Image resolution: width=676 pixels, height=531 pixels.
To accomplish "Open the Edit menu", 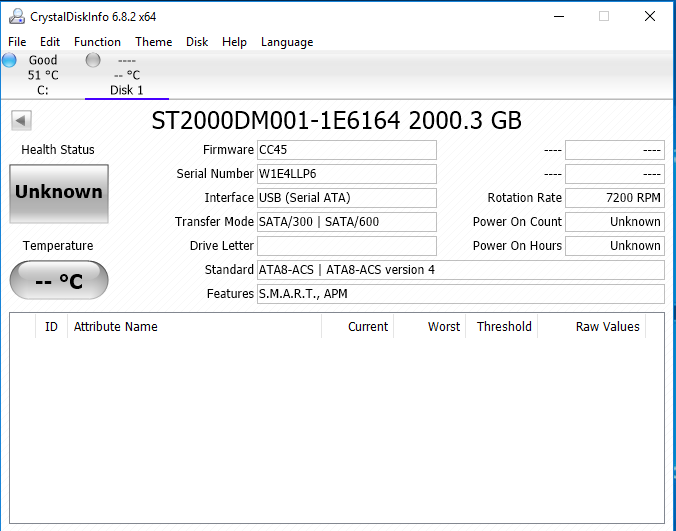I will coord(50,42).
